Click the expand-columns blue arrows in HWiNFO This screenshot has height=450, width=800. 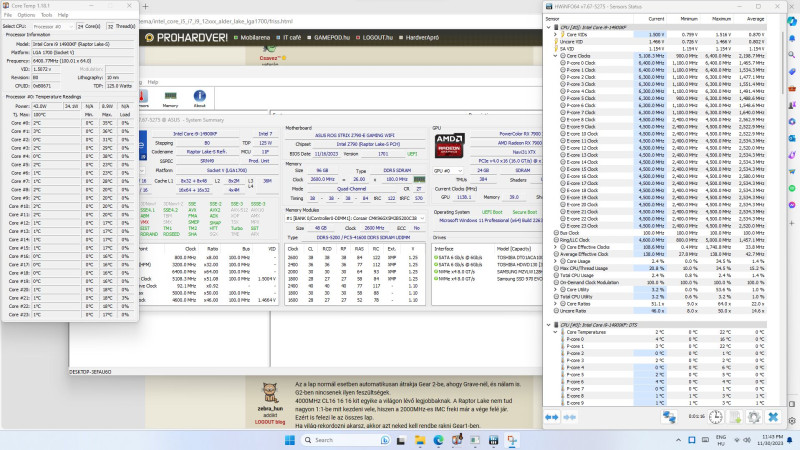click(552, 417)
